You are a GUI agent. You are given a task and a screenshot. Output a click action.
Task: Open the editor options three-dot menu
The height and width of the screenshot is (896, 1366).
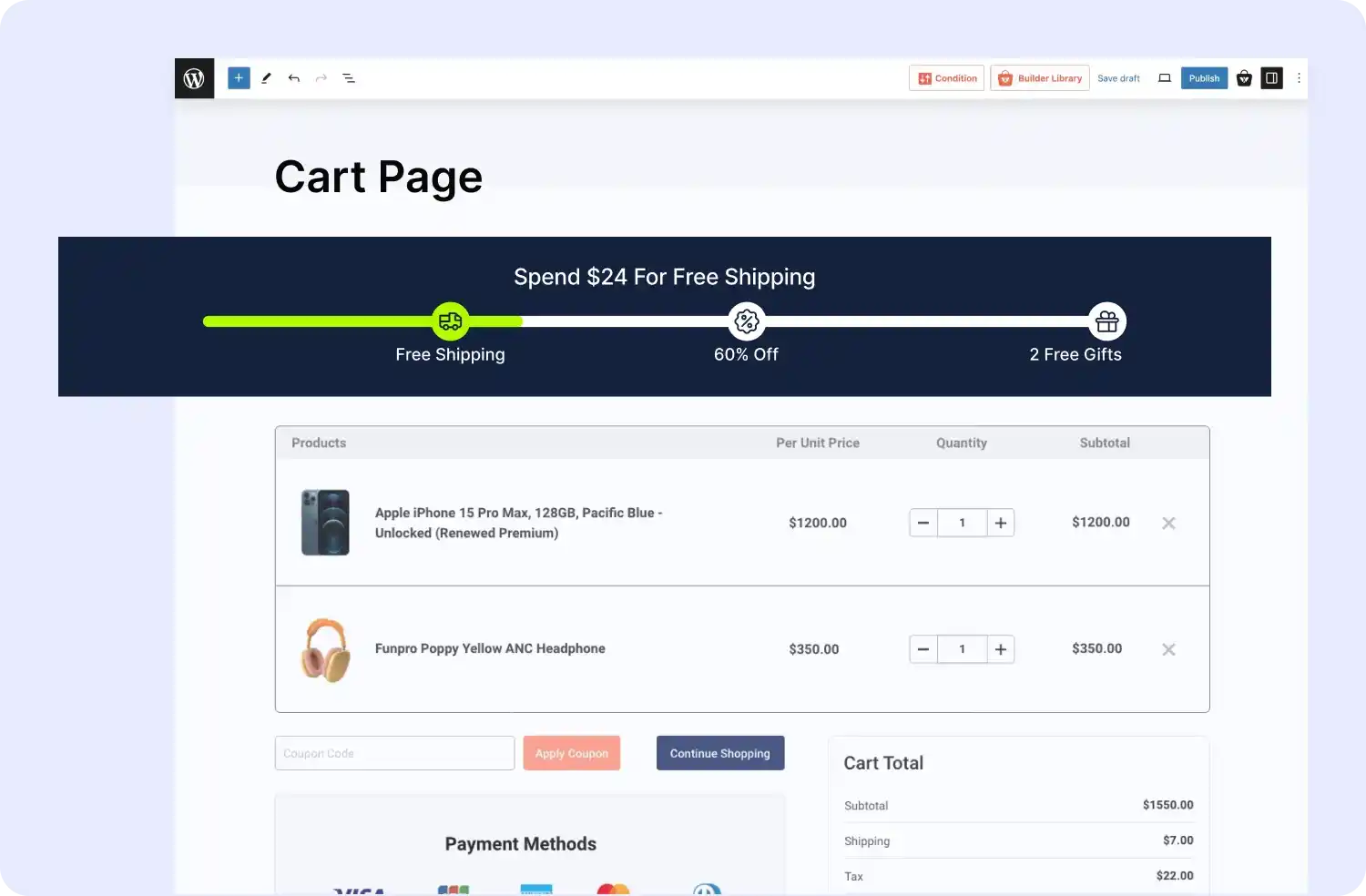pos(1299,77)
